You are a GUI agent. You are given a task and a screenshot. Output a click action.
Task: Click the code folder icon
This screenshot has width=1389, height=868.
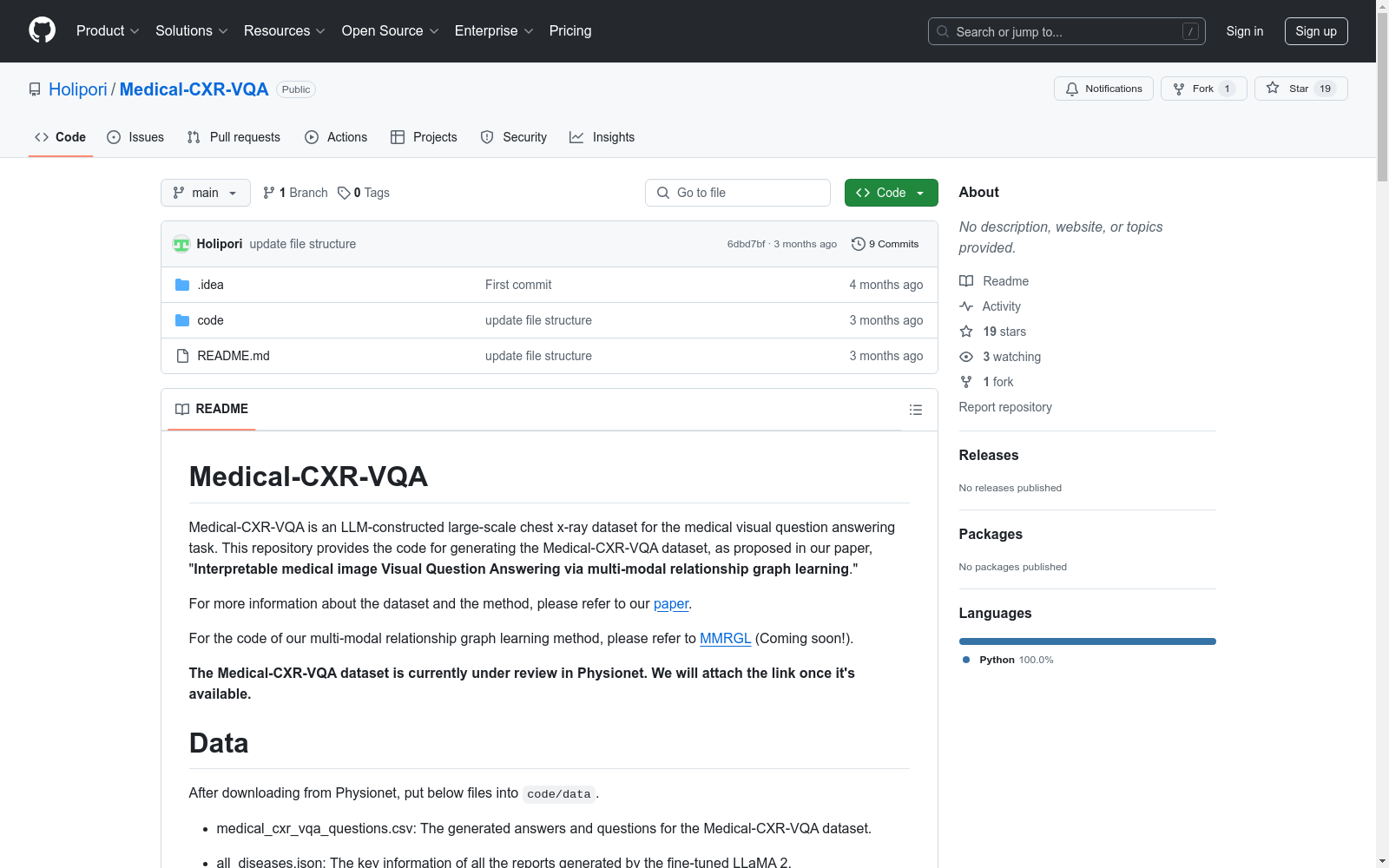pyautogui.click(x=182, y=320)
